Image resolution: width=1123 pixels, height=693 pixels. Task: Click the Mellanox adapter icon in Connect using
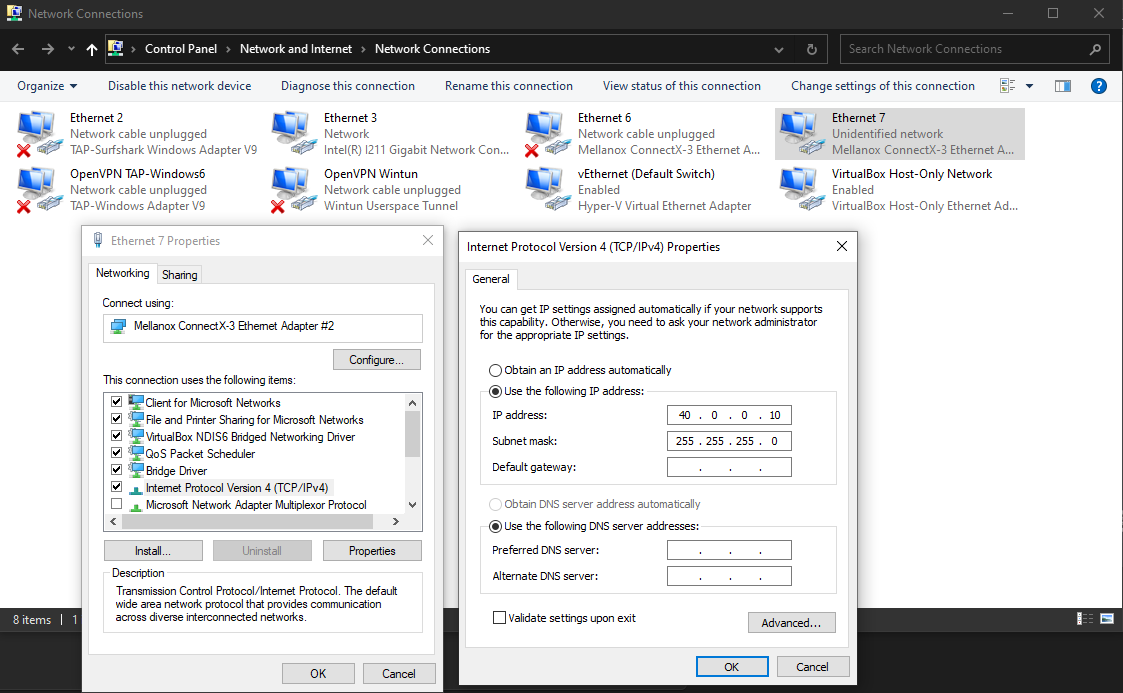click(x=118, y=326)
